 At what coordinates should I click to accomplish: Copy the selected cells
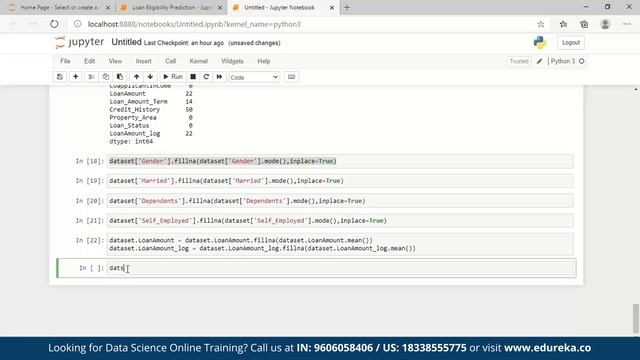tap(106, 77)
